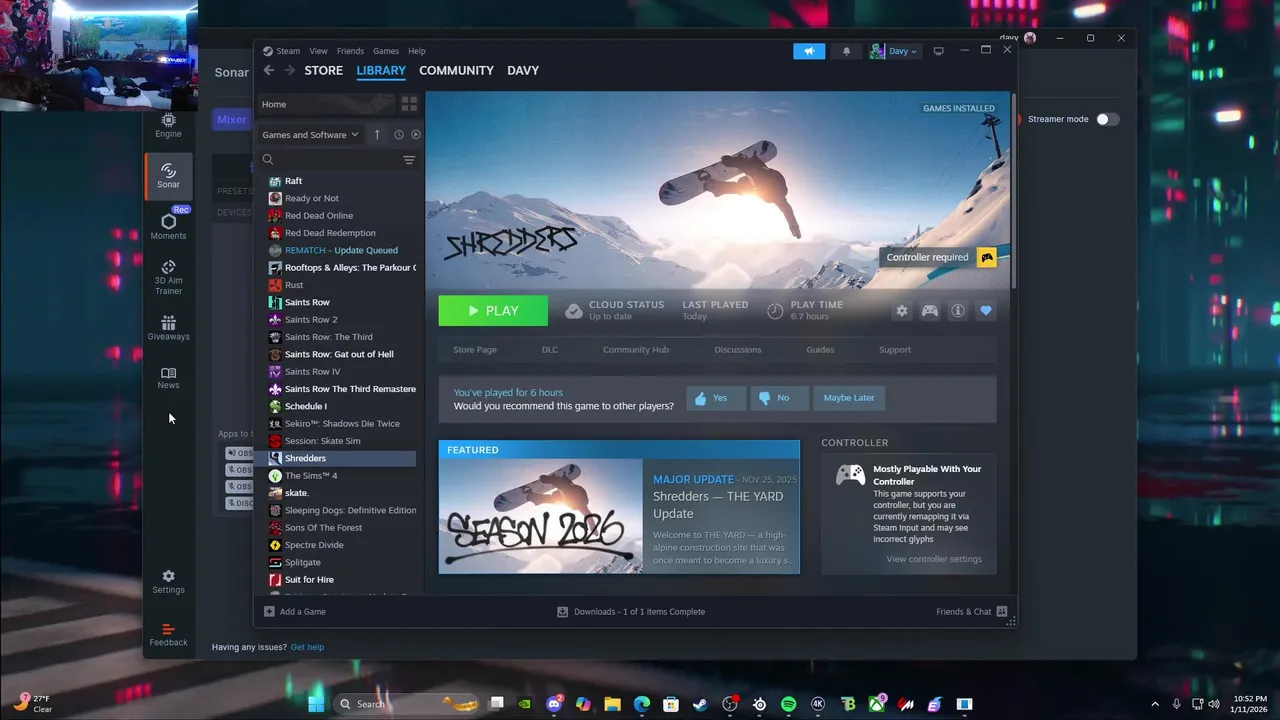Open Engine in SteelSeries sidebar
1280x720 pixels.
(x=168, y=125)
